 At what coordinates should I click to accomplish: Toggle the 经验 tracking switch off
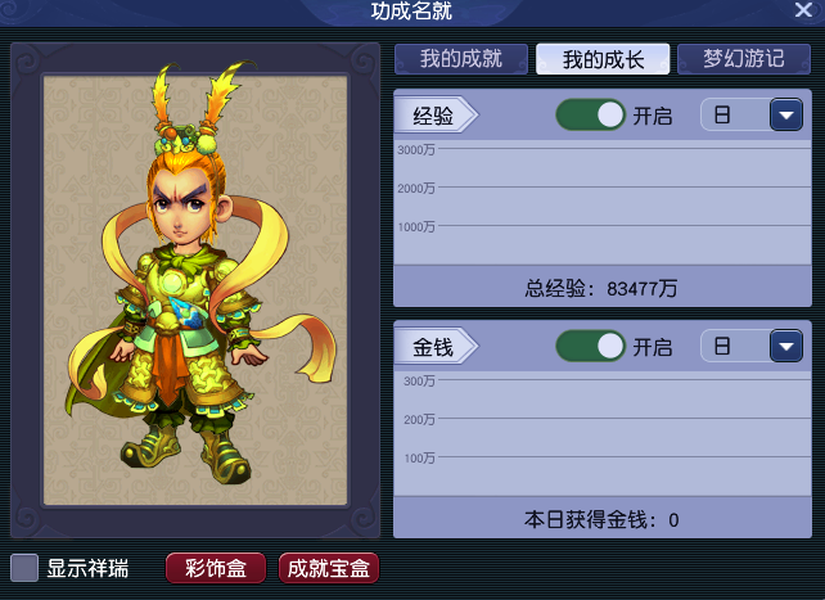pyautogui.click(x=590, y=115)
